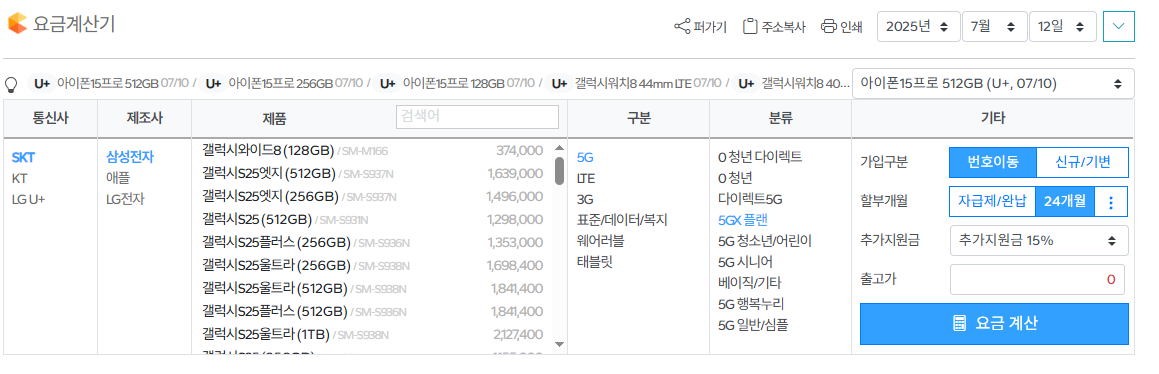The image size is (1159, 374).
Task: Select 신규/기변 subscription type
Action: point(1082,163)
